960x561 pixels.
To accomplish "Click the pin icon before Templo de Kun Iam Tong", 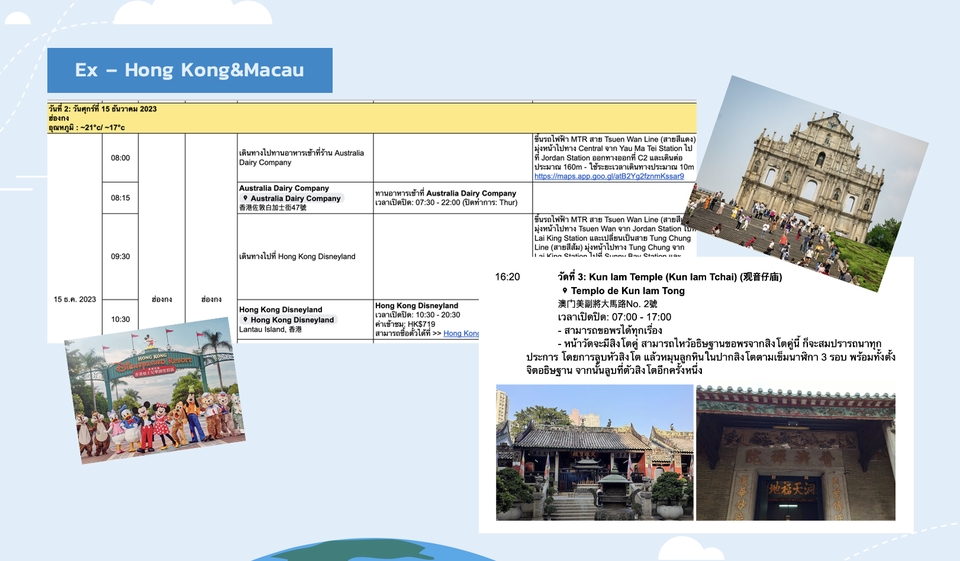I will coord(564,291).
